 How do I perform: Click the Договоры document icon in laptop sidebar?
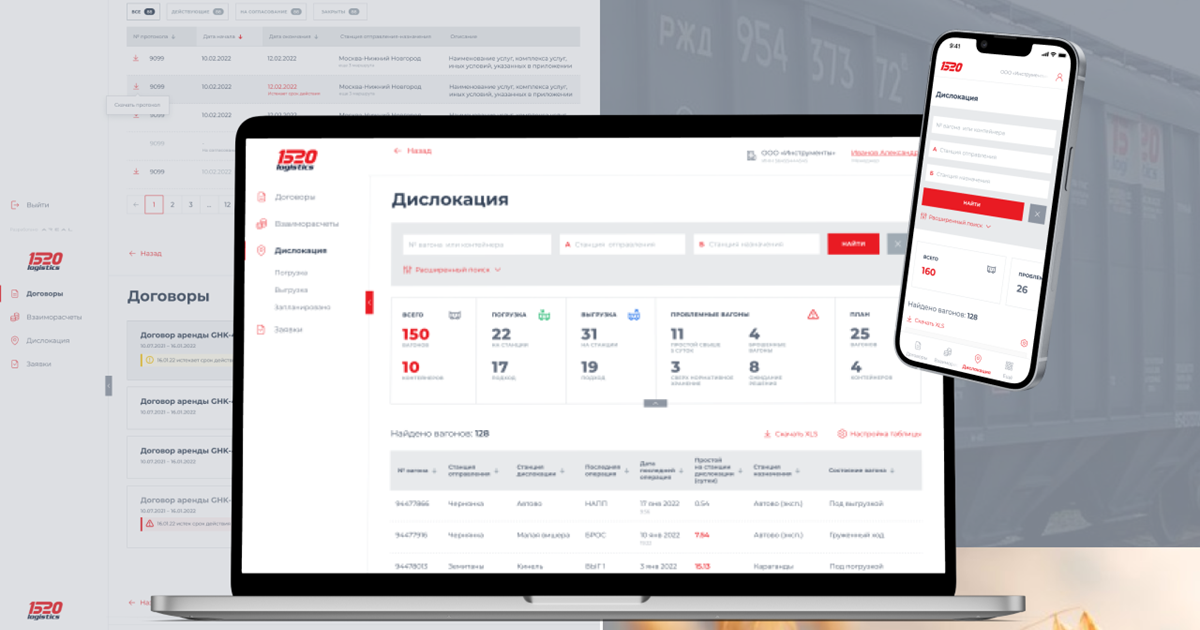pyautogui.click(x=262, y=197)
